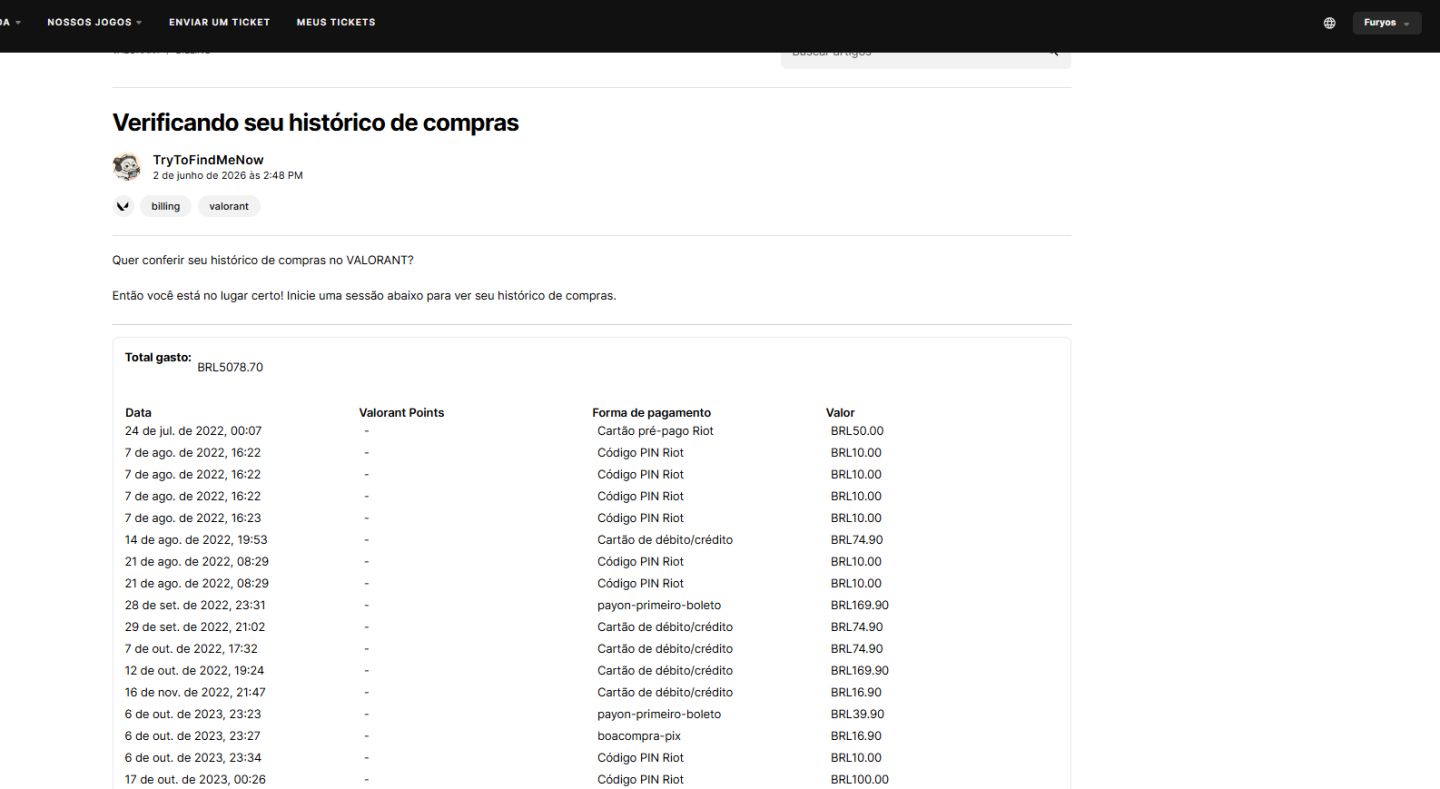Expand the Nossos Jogos menu
The image size is (1440, 789).
[x=94, y=22]
